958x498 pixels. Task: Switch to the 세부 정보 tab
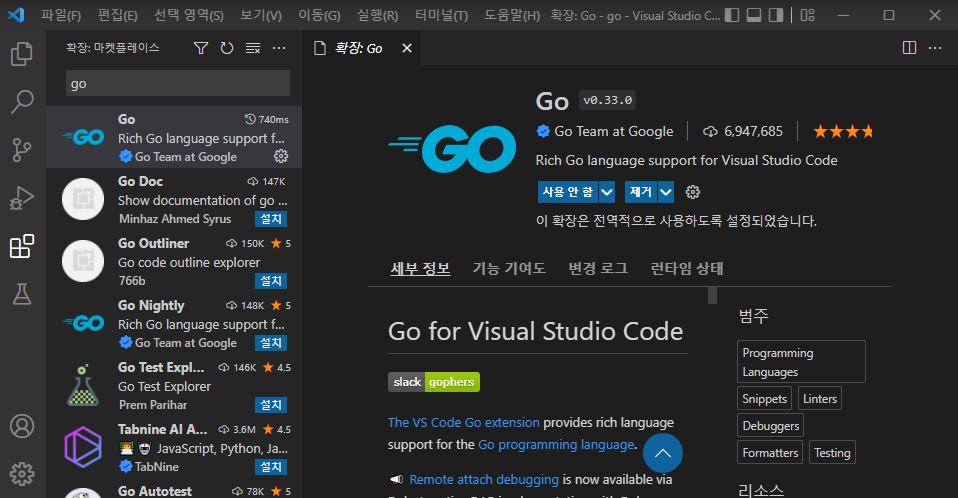tap(420, 268)
